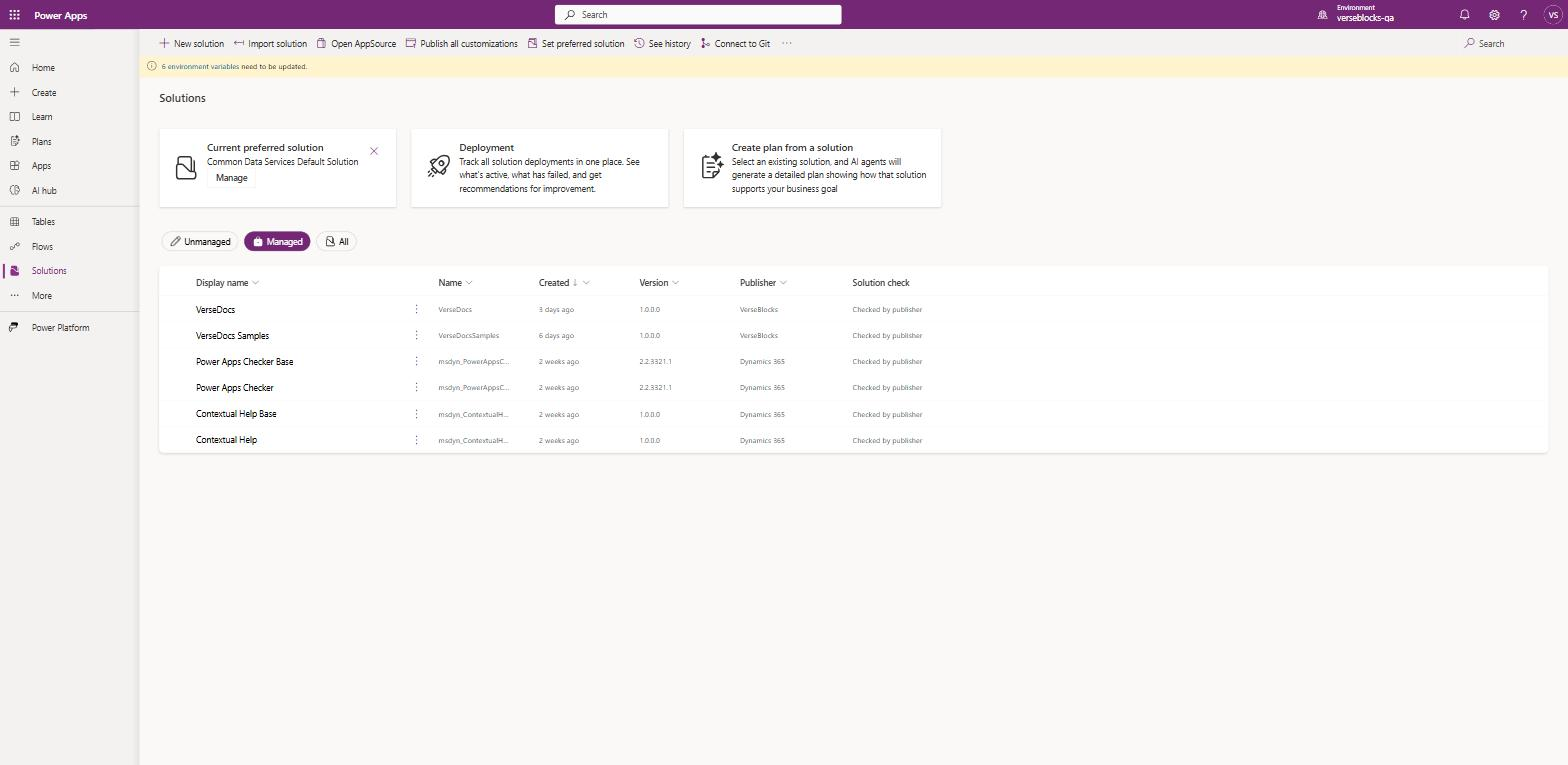Image resolution: width=1568 pixels, height=765 pixels.
Task: Open the Contextual Help Base solution
Action: 236,414
